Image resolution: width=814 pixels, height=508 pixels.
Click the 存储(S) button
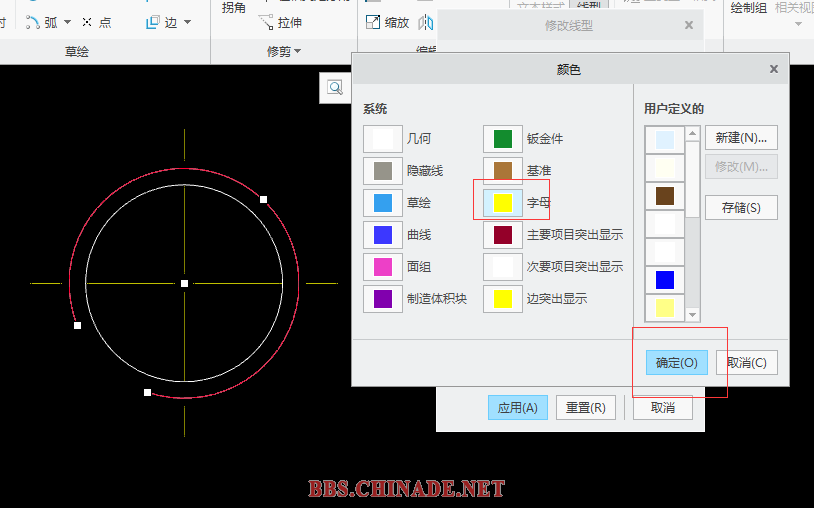pos(741,208)
